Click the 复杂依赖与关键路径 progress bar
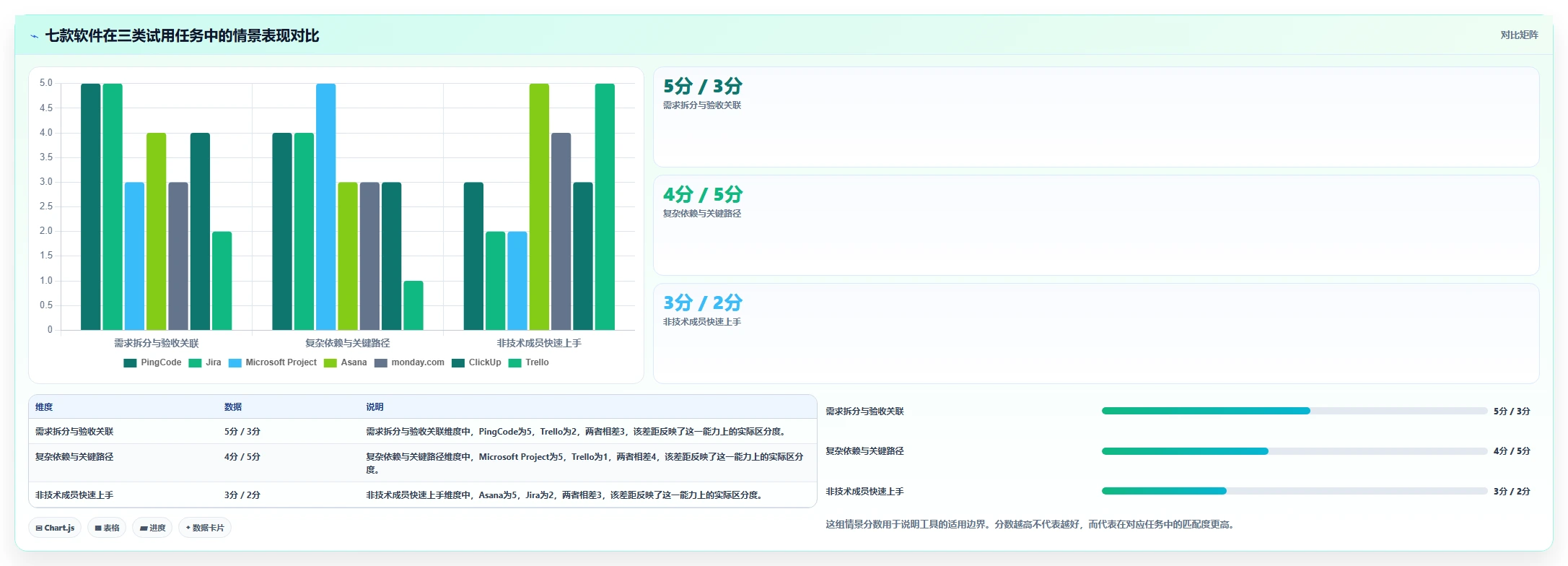This screenshot has height=566, width=1568. pyautogui.click(x=1295, y=451)
